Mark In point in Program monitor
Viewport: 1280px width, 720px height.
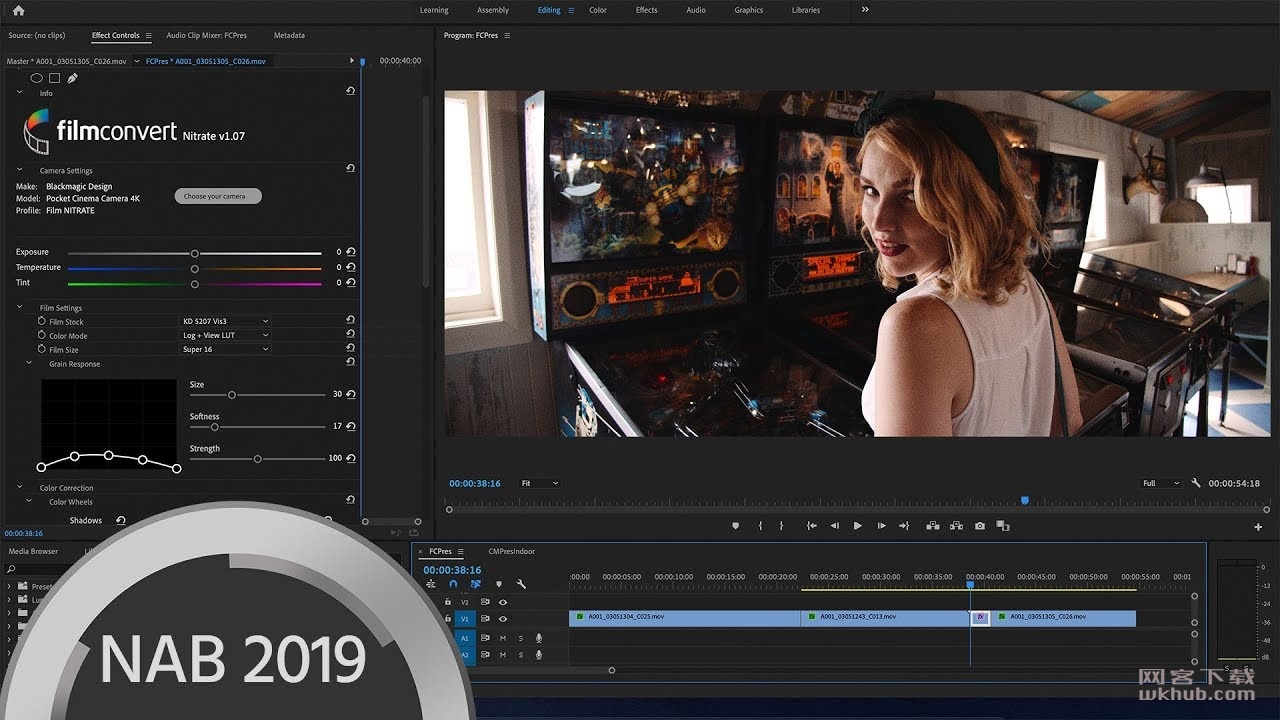(760, 526)
